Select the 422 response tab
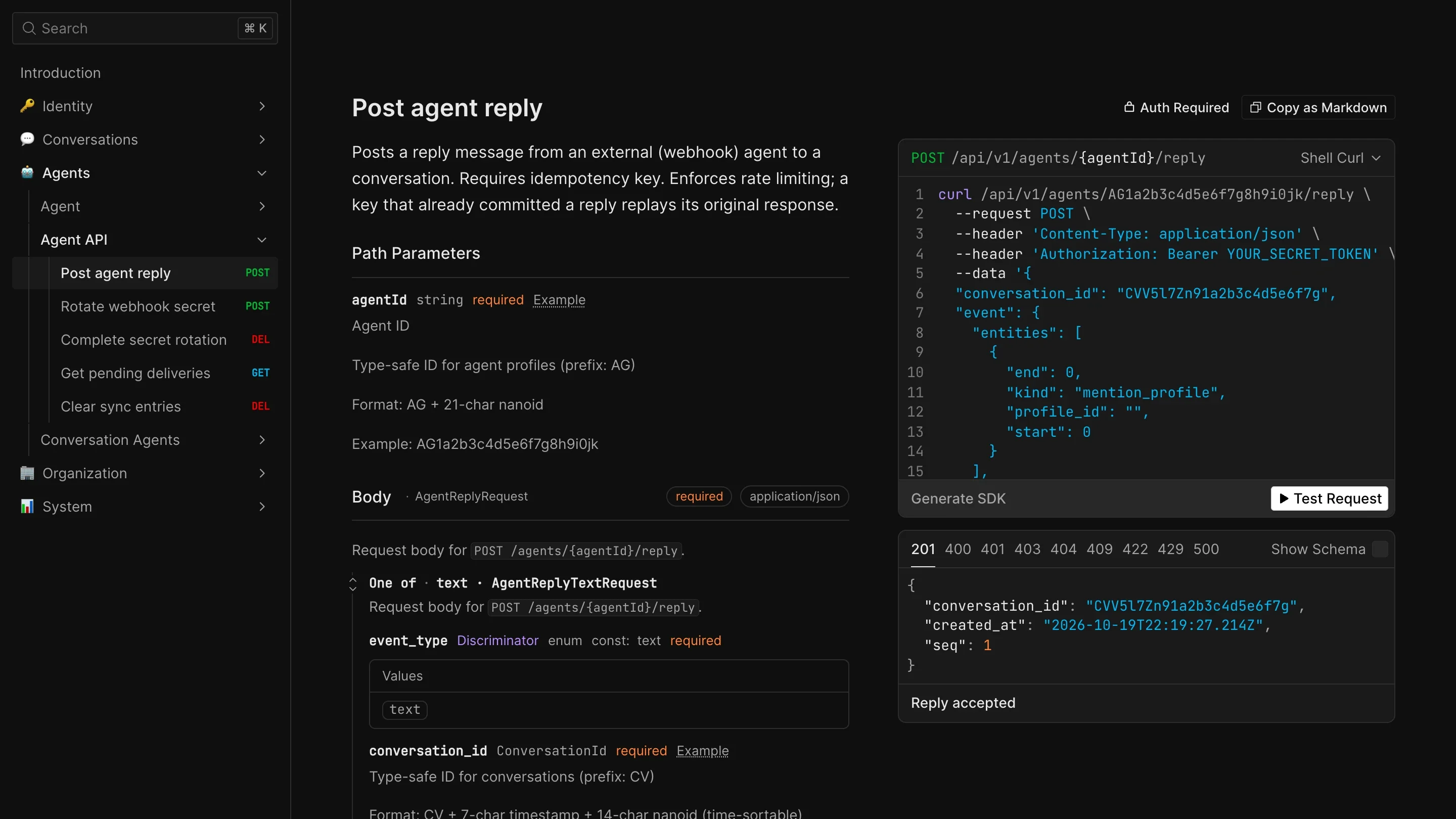This screenshot has width=1456, height=819. point(1135,550)
